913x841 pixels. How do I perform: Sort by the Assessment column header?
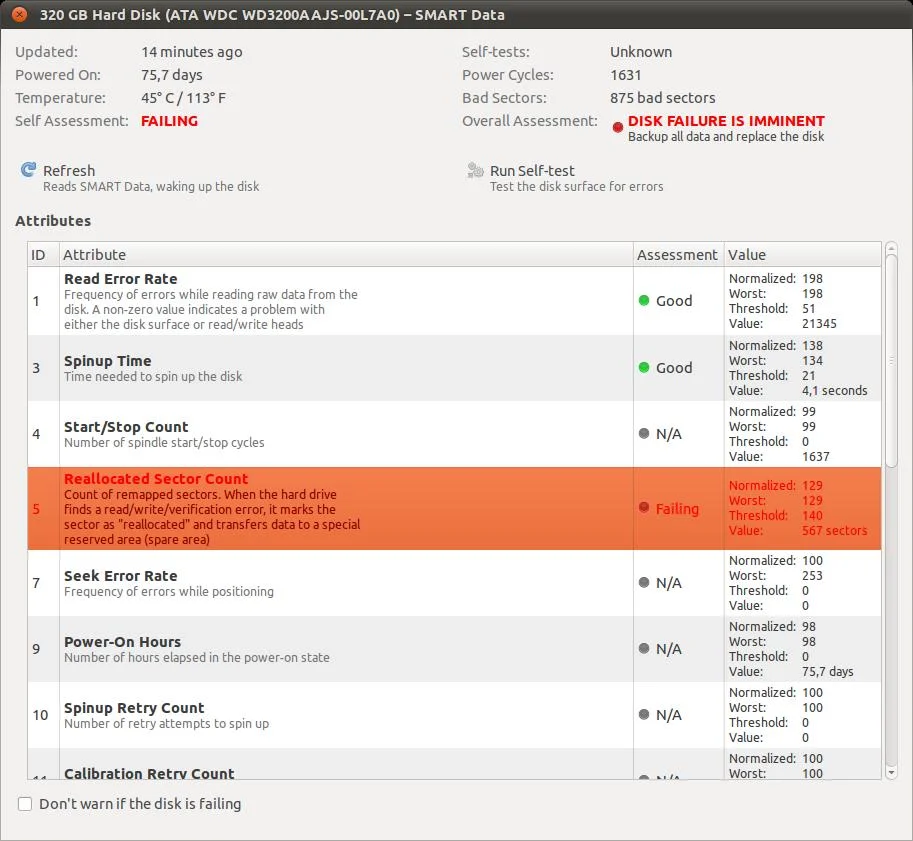click(x=678, y=255)
